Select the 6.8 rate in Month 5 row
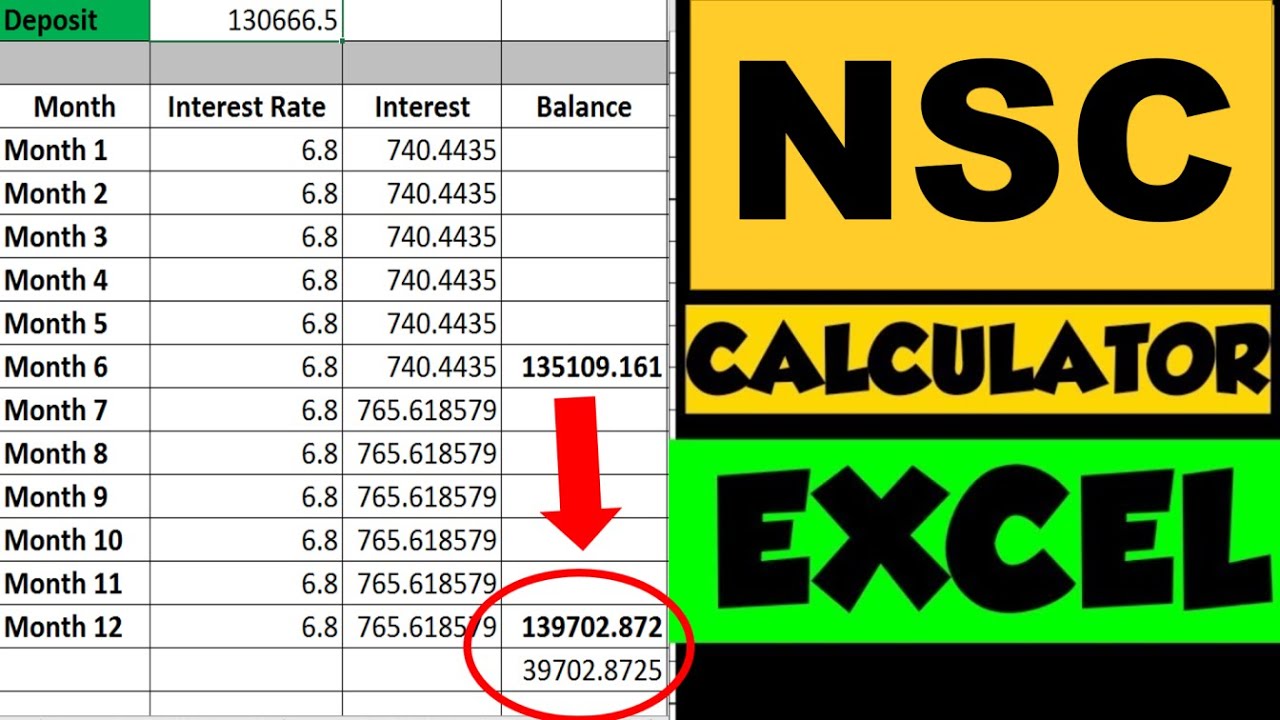Image resolution: width=1280 pixels, height=720 pixels. click(x=246, y=323)
